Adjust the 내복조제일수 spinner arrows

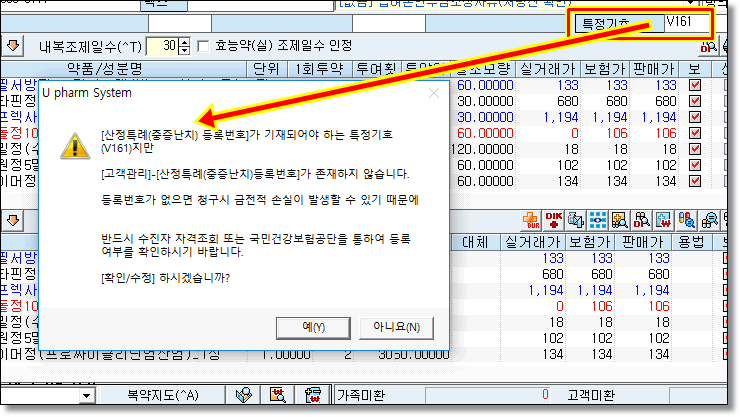[x=183, y=46]
